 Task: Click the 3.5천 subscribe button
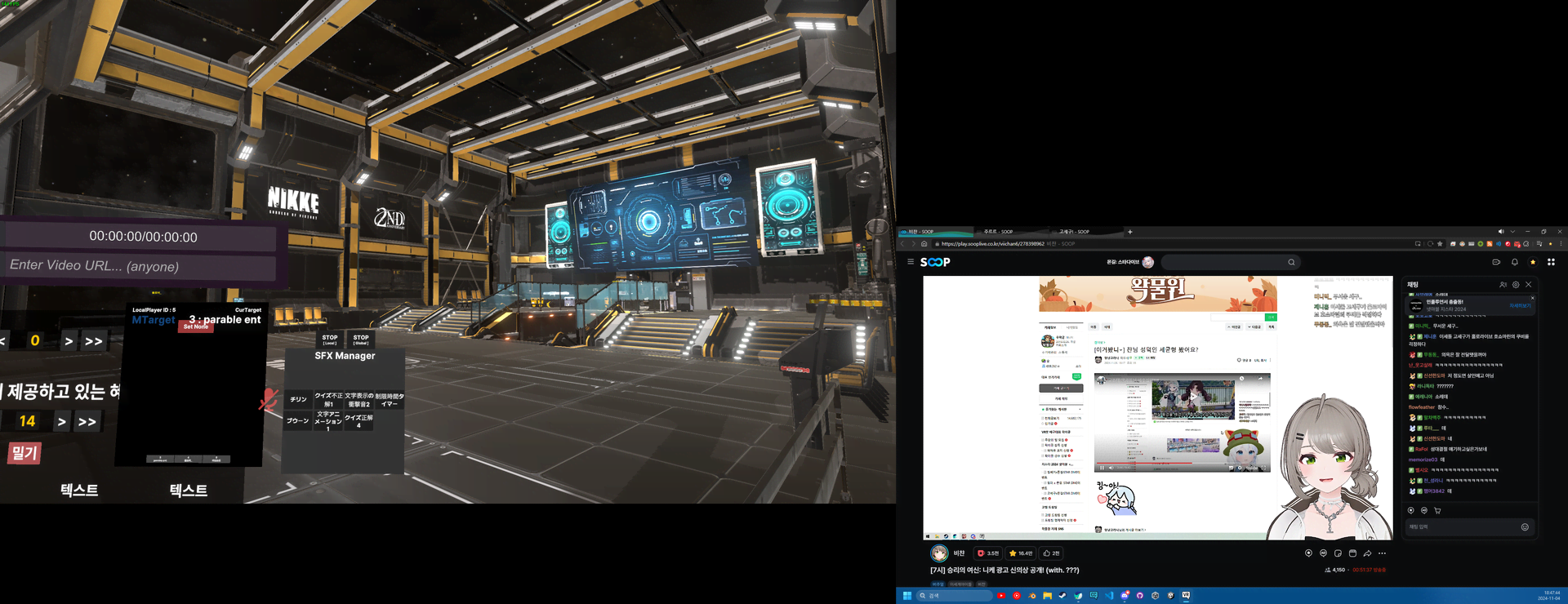988,553
